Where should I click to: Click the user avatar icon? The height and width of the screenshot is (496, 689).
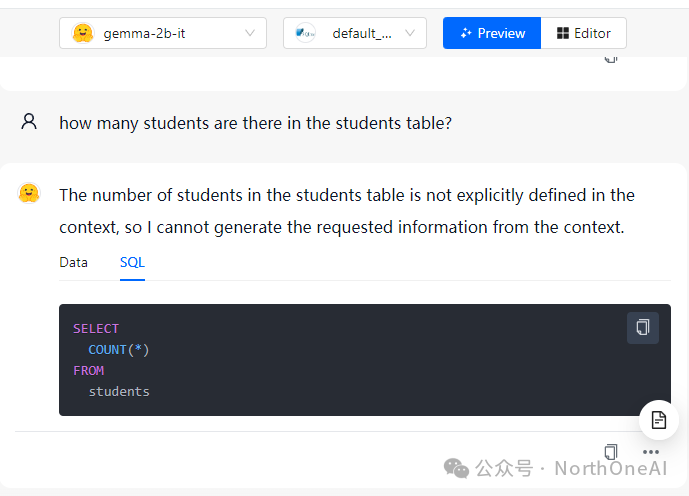[29, 121]
